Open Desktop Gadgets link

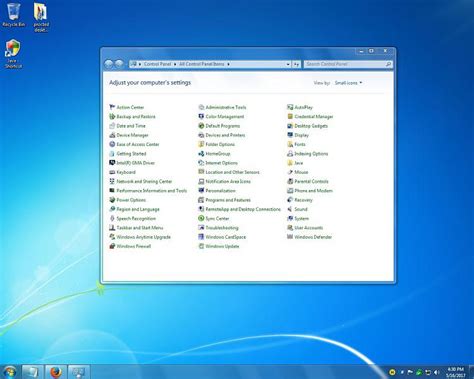(311, 126)
